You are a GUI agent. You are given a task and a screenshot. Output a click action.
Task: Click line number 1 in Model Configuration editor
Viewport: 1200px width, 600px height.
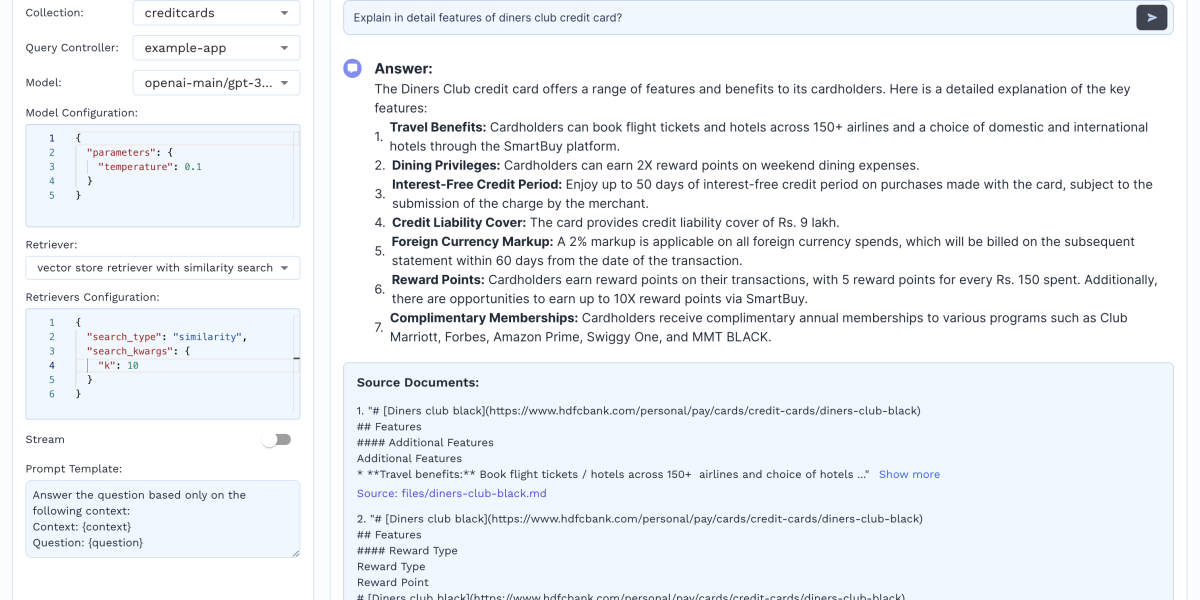tap(52, 138)
